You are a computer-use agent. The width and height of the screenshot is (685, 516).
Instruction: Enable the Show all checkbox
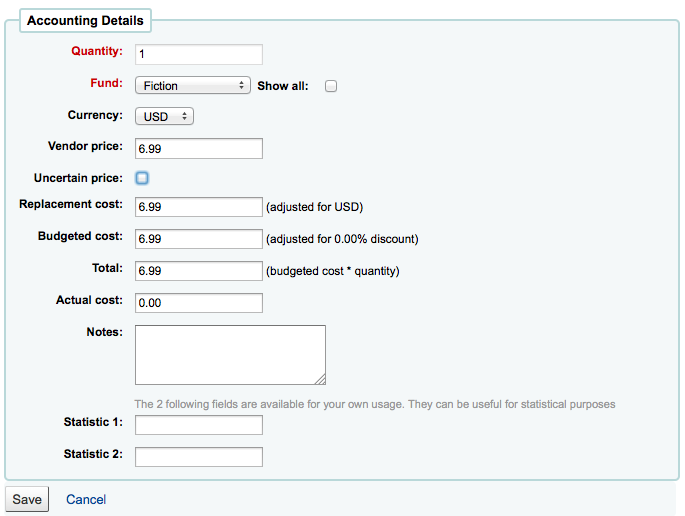[x=331, y=86]
